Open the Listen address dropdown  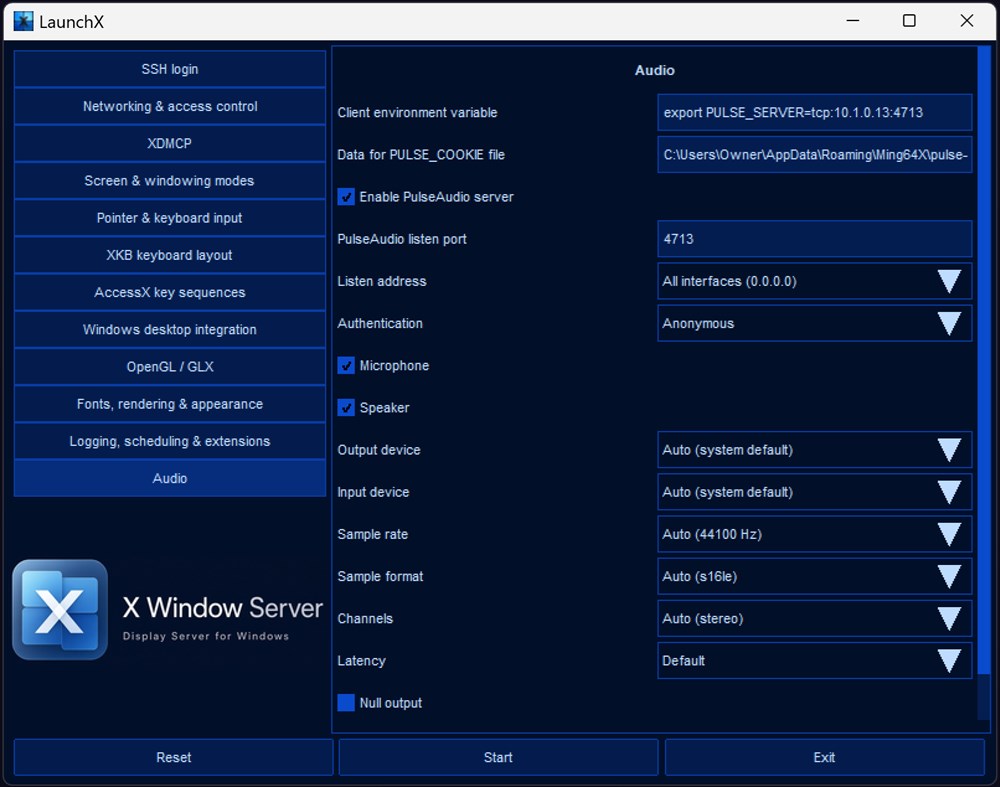(814, 281)
